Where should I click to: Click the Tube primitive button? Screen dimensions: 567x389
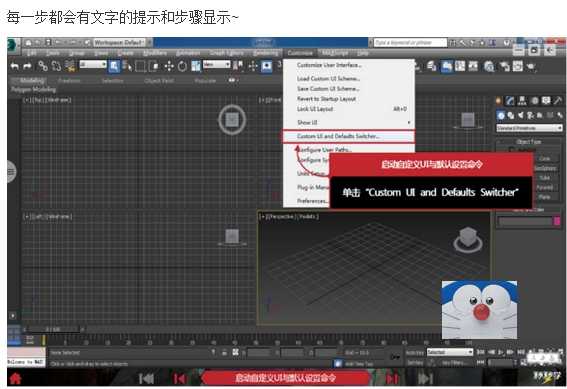click(545, 178)
